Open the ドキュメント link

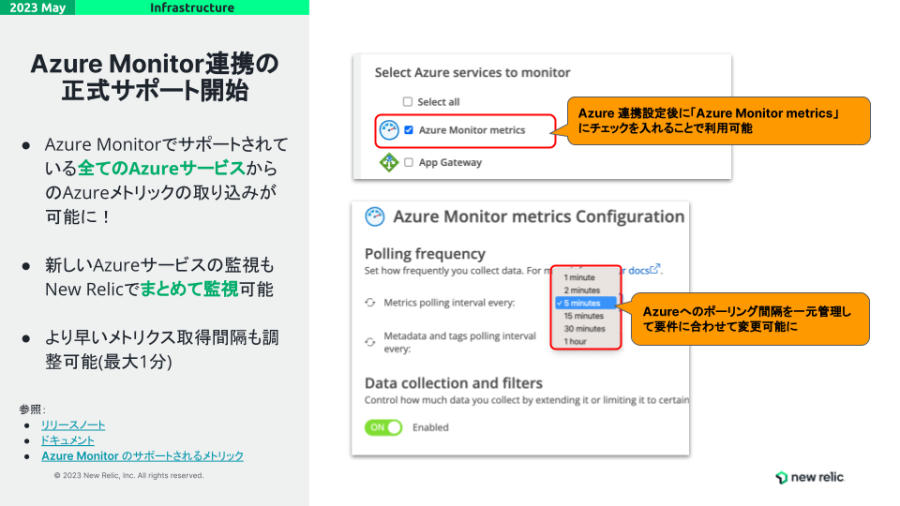click(x=68, y=441)
